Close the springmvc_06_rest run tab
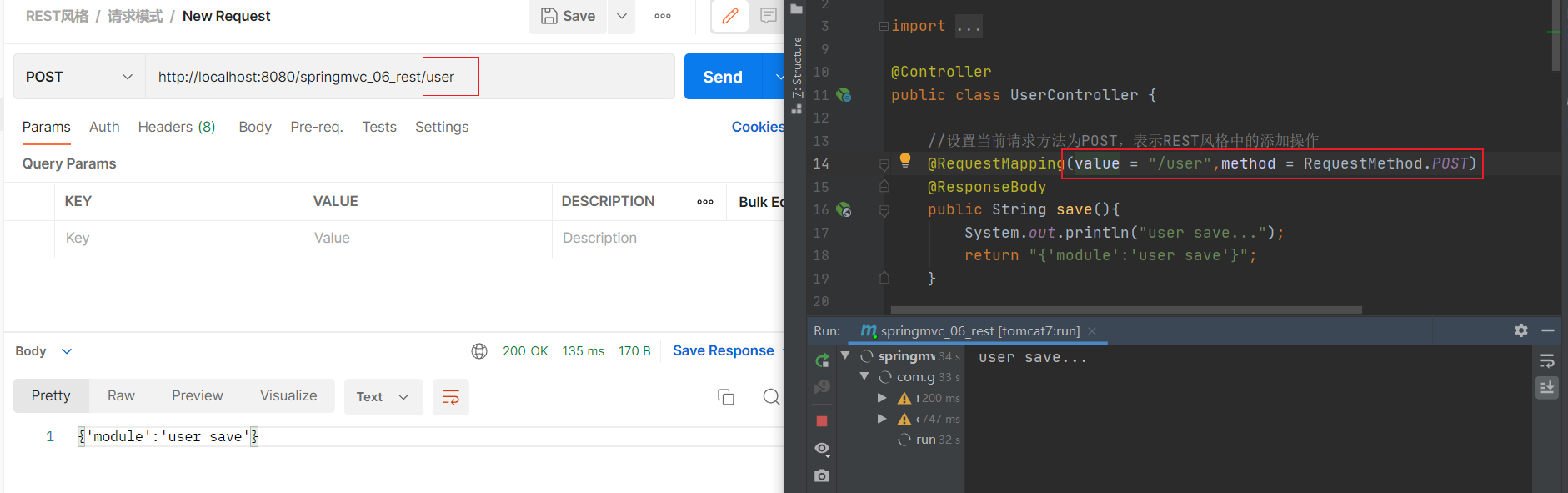The width and height of the screenshot is (1568, 493). (1092, 331)
